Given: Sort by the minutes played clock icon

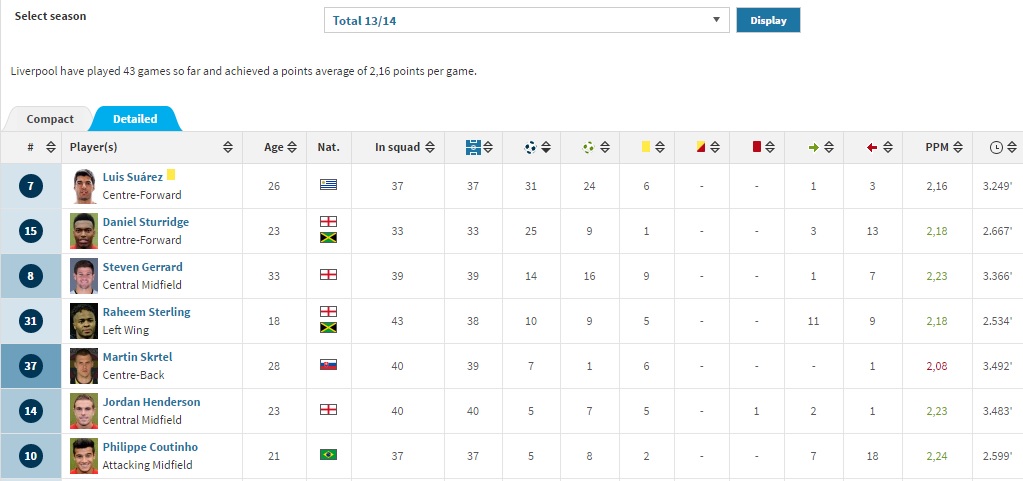Looking at the screenshot, I should (996, 147).
